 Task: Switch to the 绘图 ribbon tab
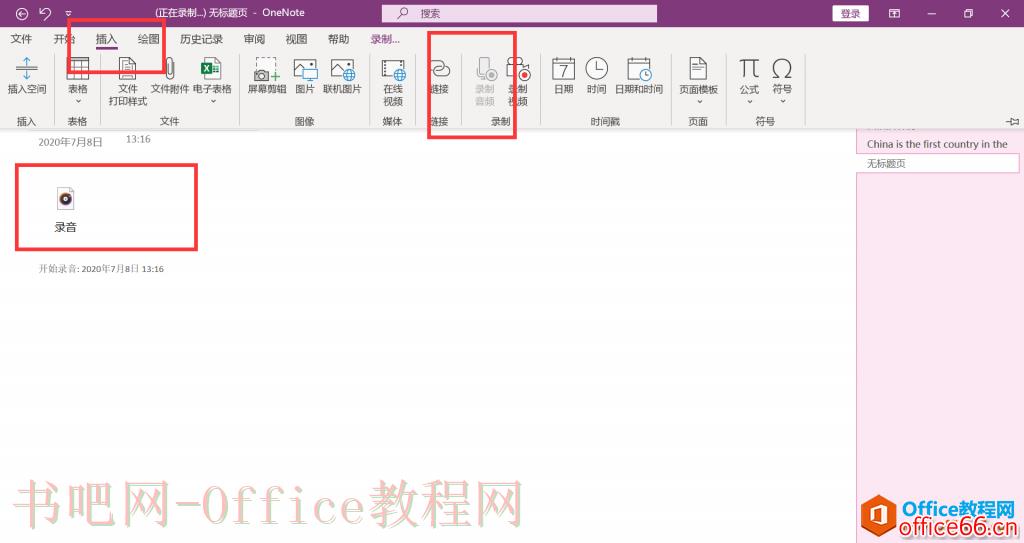point(148,39)
